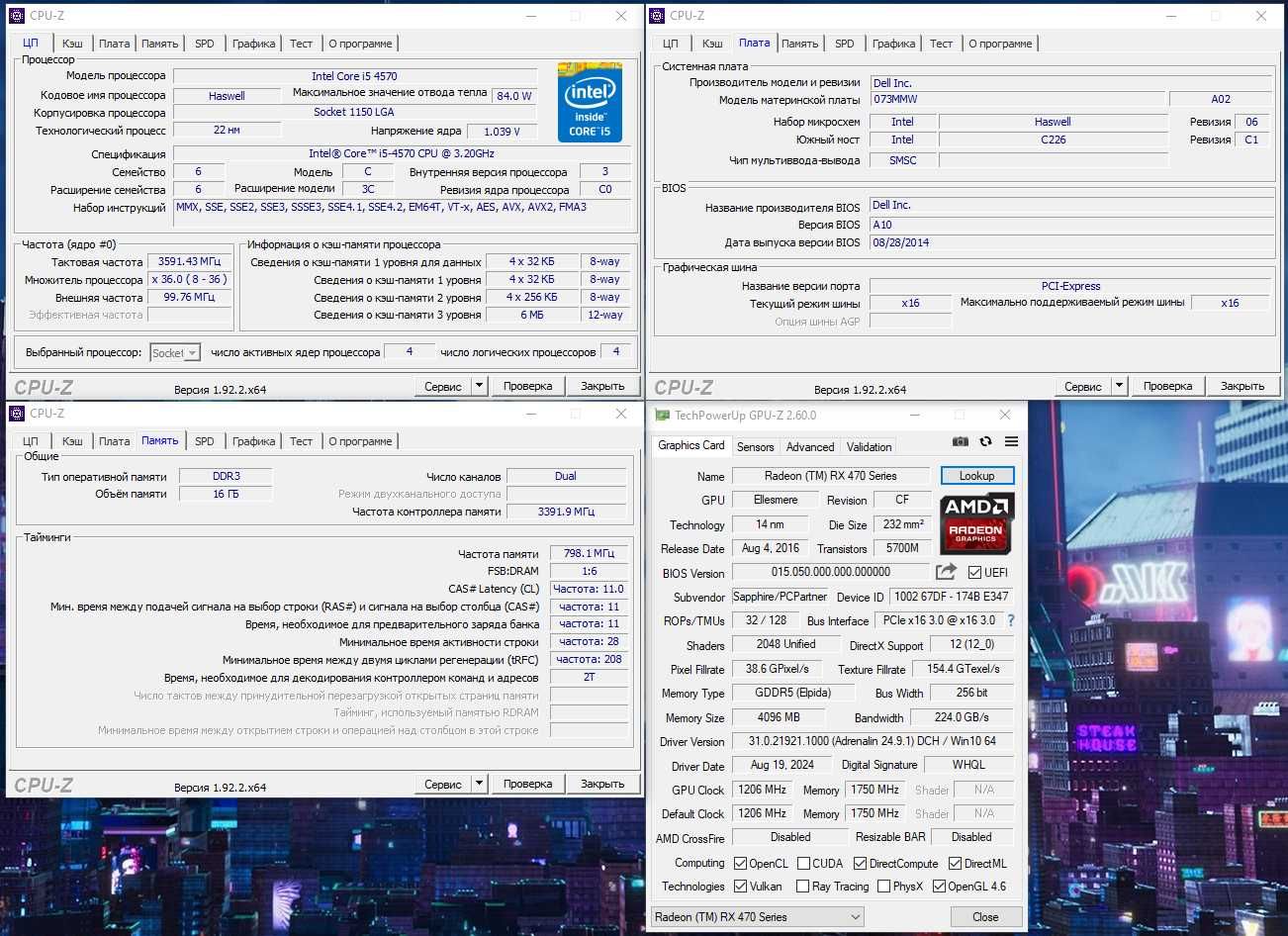1288x936 pixels.
Task: Toggle the OpenGL 4.6 checkbox
Action: 939,887
